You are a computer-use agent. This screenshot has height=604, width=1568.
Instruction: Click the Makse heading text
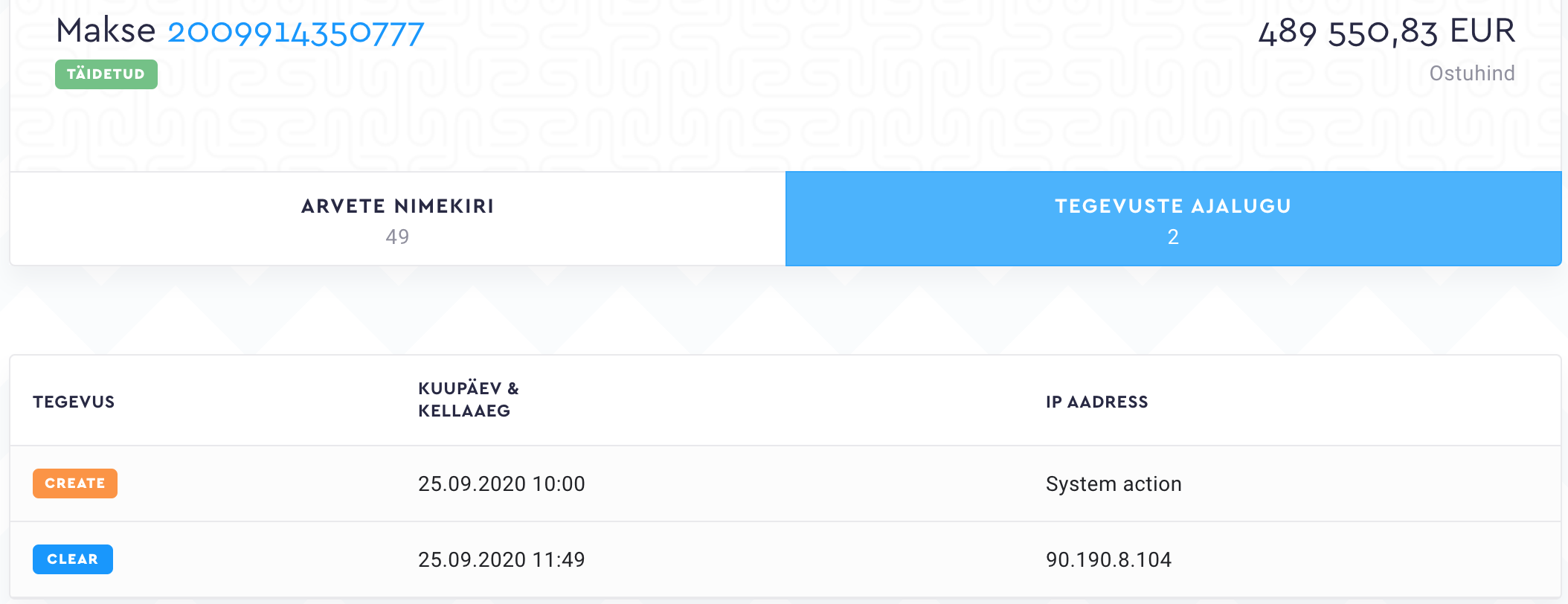(x=106, y=31)
